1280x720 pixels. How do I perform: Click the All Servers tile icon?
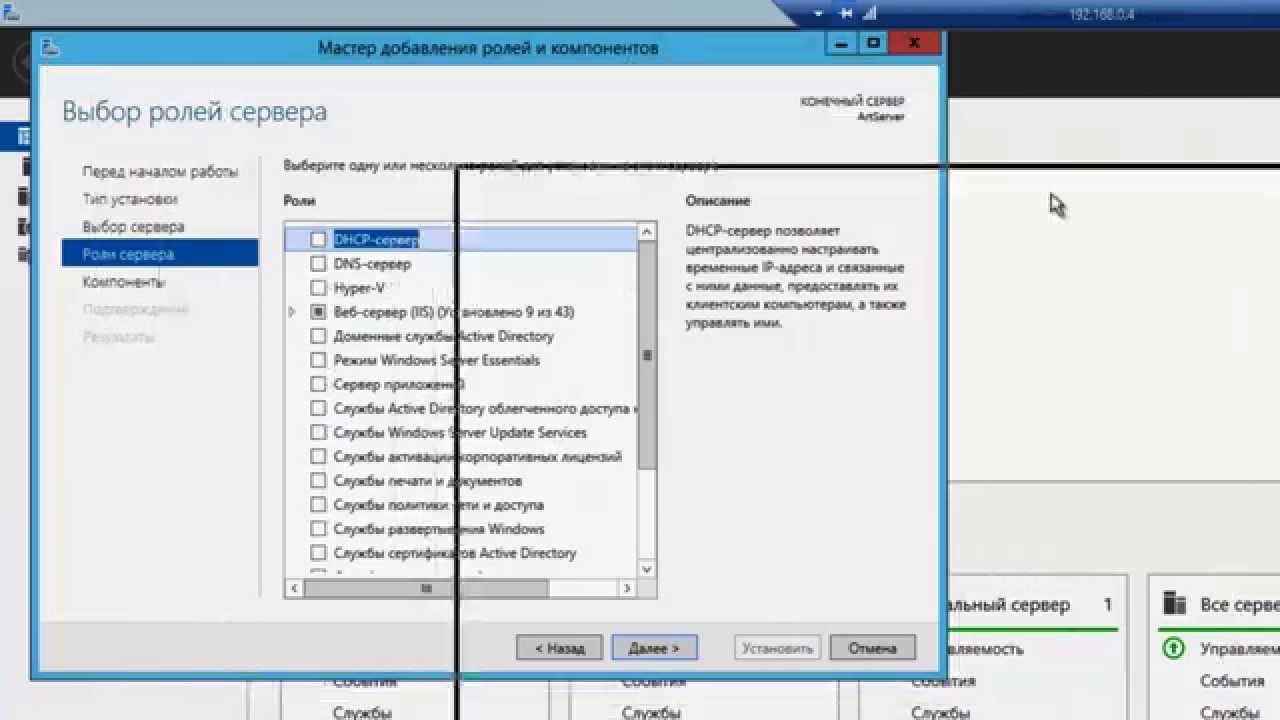click(x=1174, y=604)
